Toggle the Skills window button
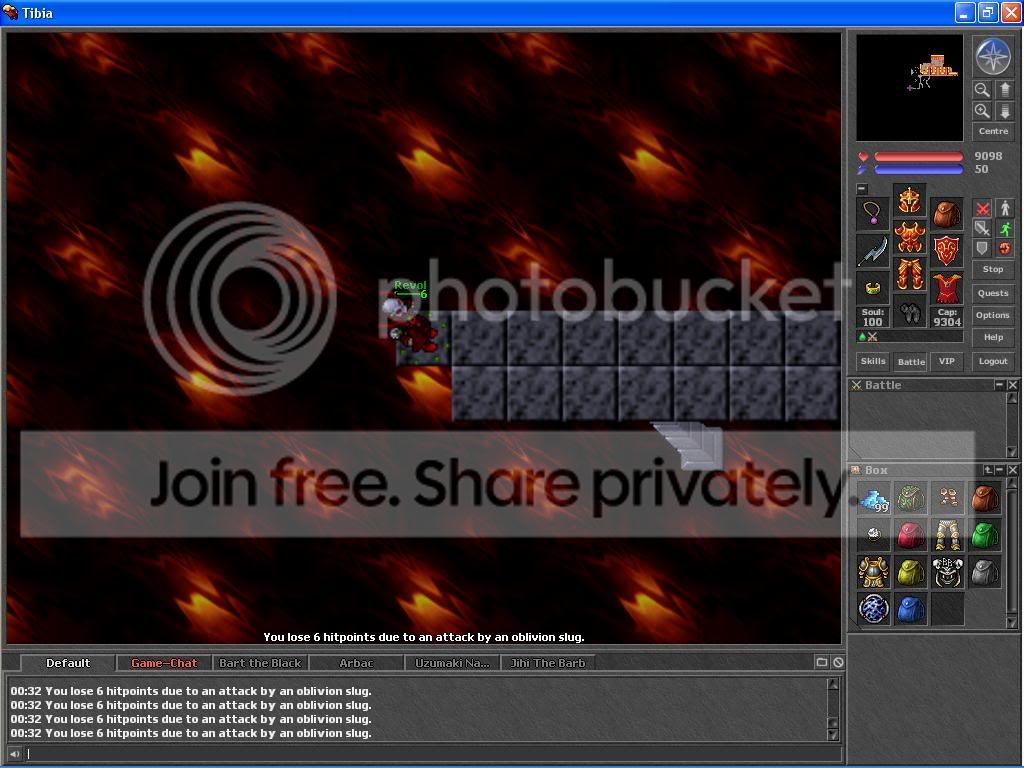 [872, 361]
